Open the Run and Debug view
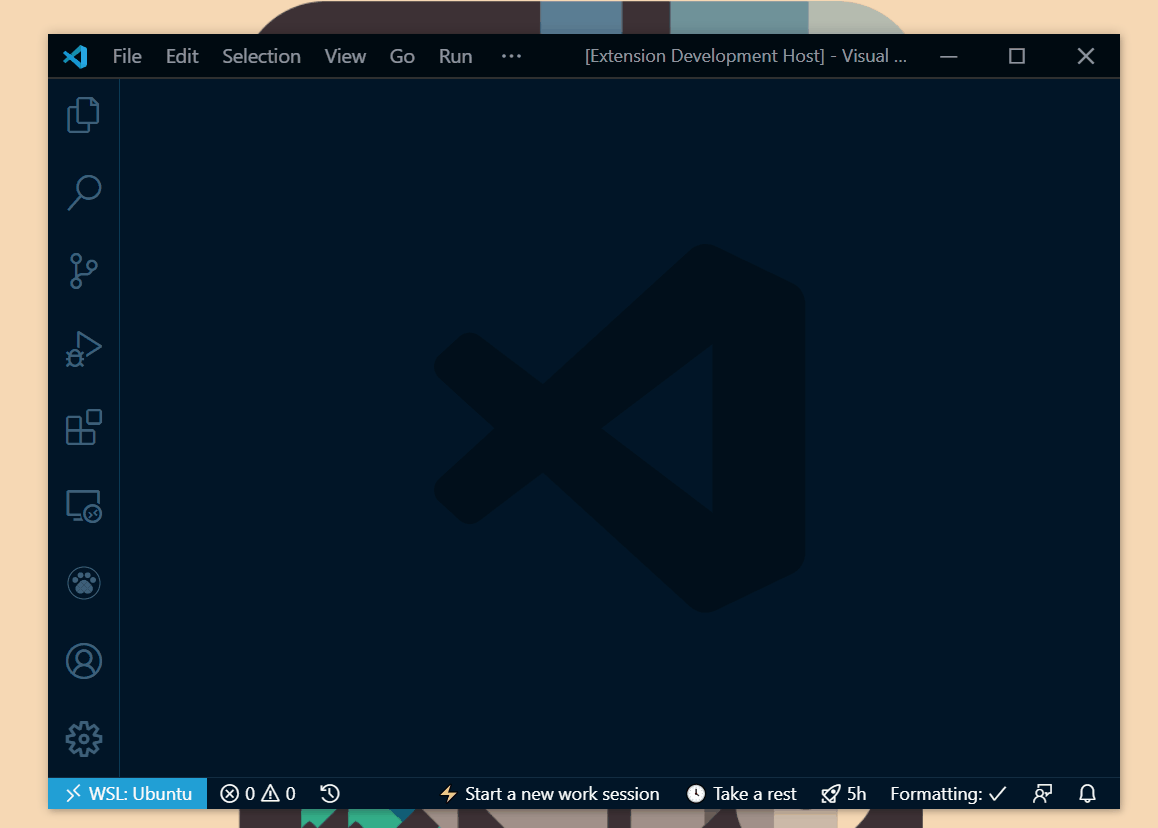 (x=83, y=349)
